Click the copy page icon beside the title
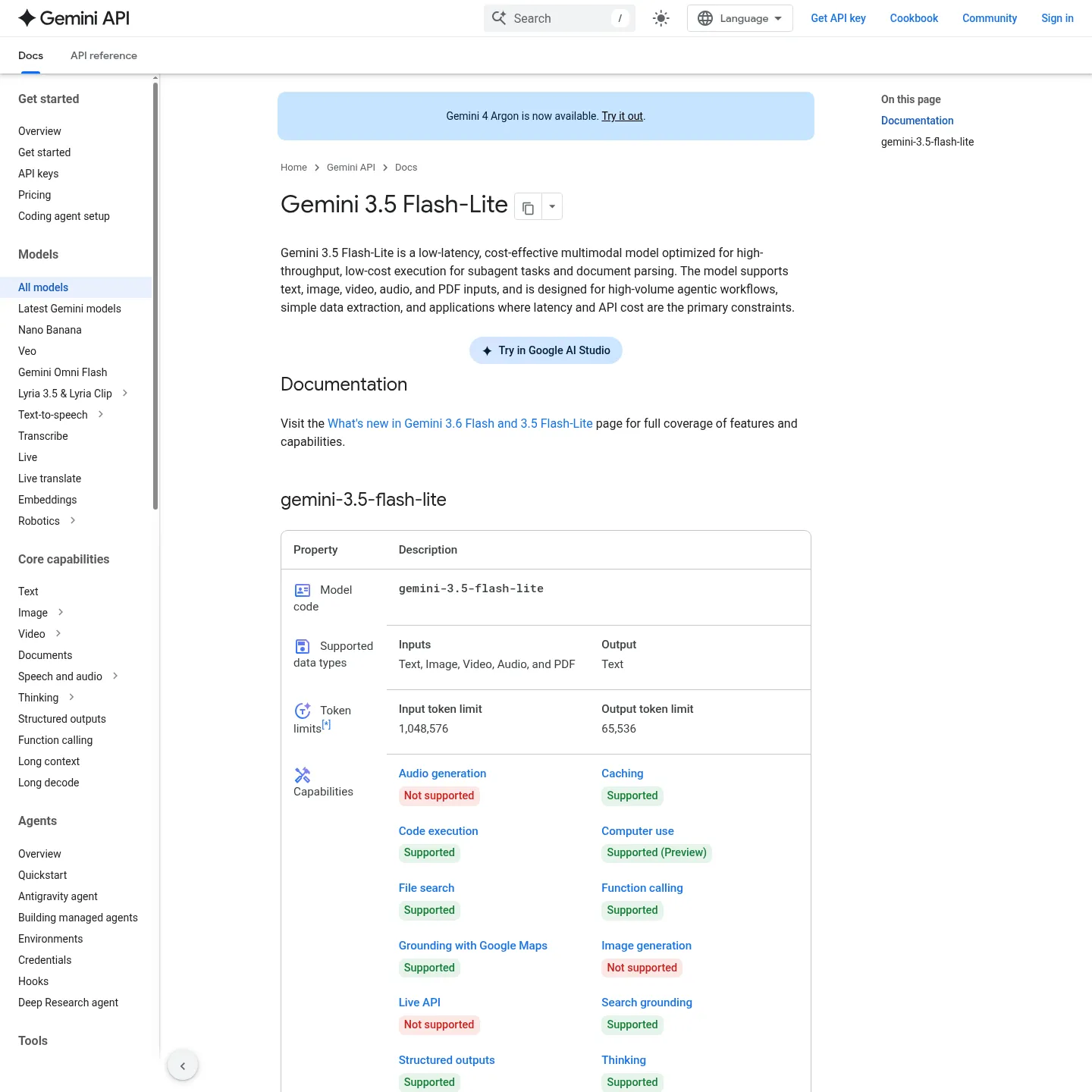This screenshot has height=1092, width=1092. [x=529, y=207]
